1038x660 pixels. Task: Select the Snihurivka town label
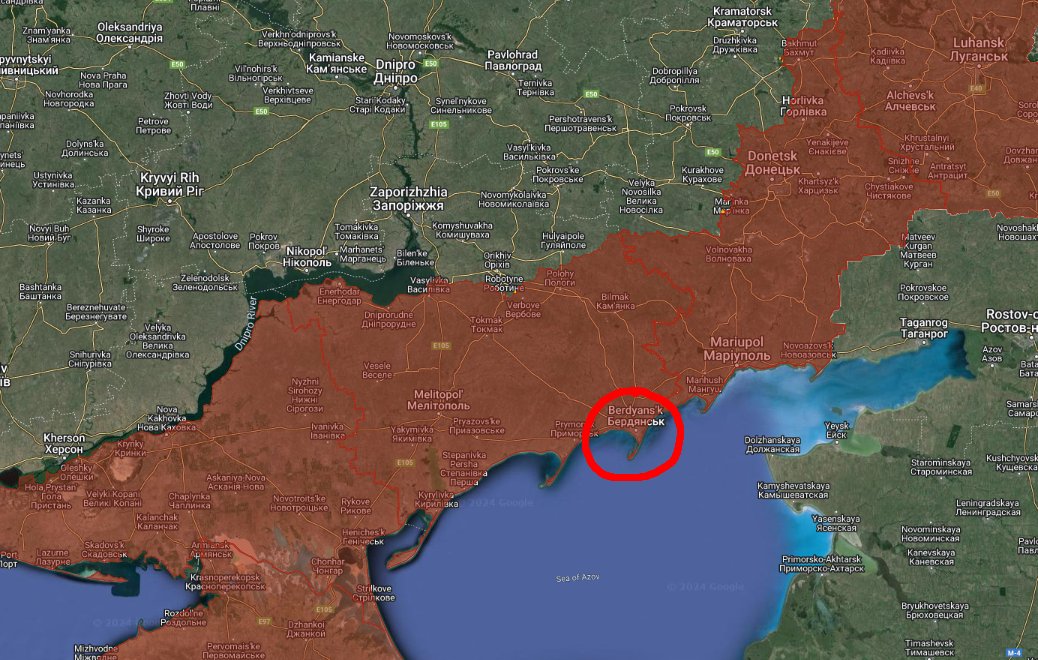click(90, 359)
